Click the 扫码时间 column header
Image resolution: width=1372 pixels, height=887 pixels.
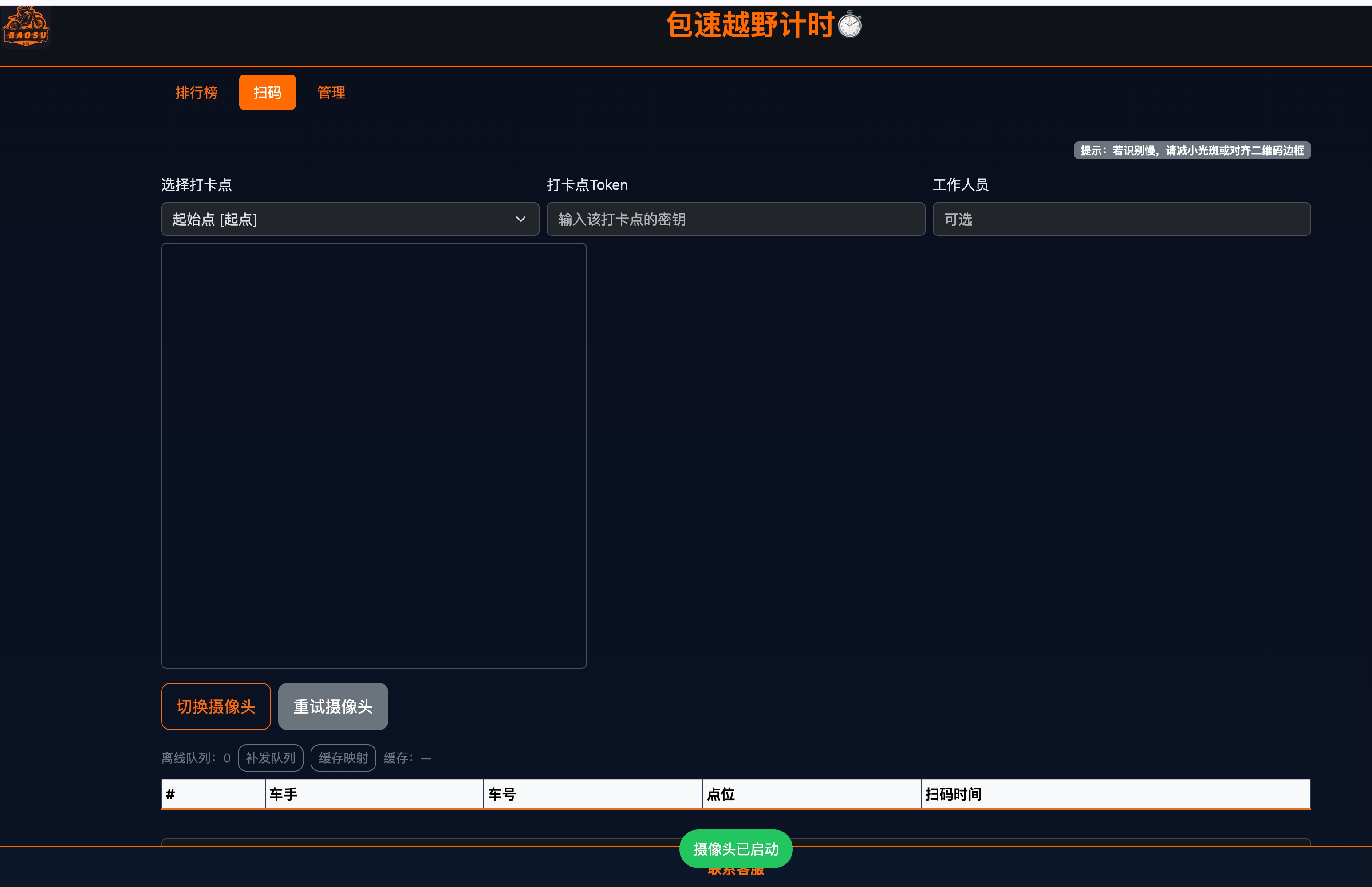pos(953,794)
